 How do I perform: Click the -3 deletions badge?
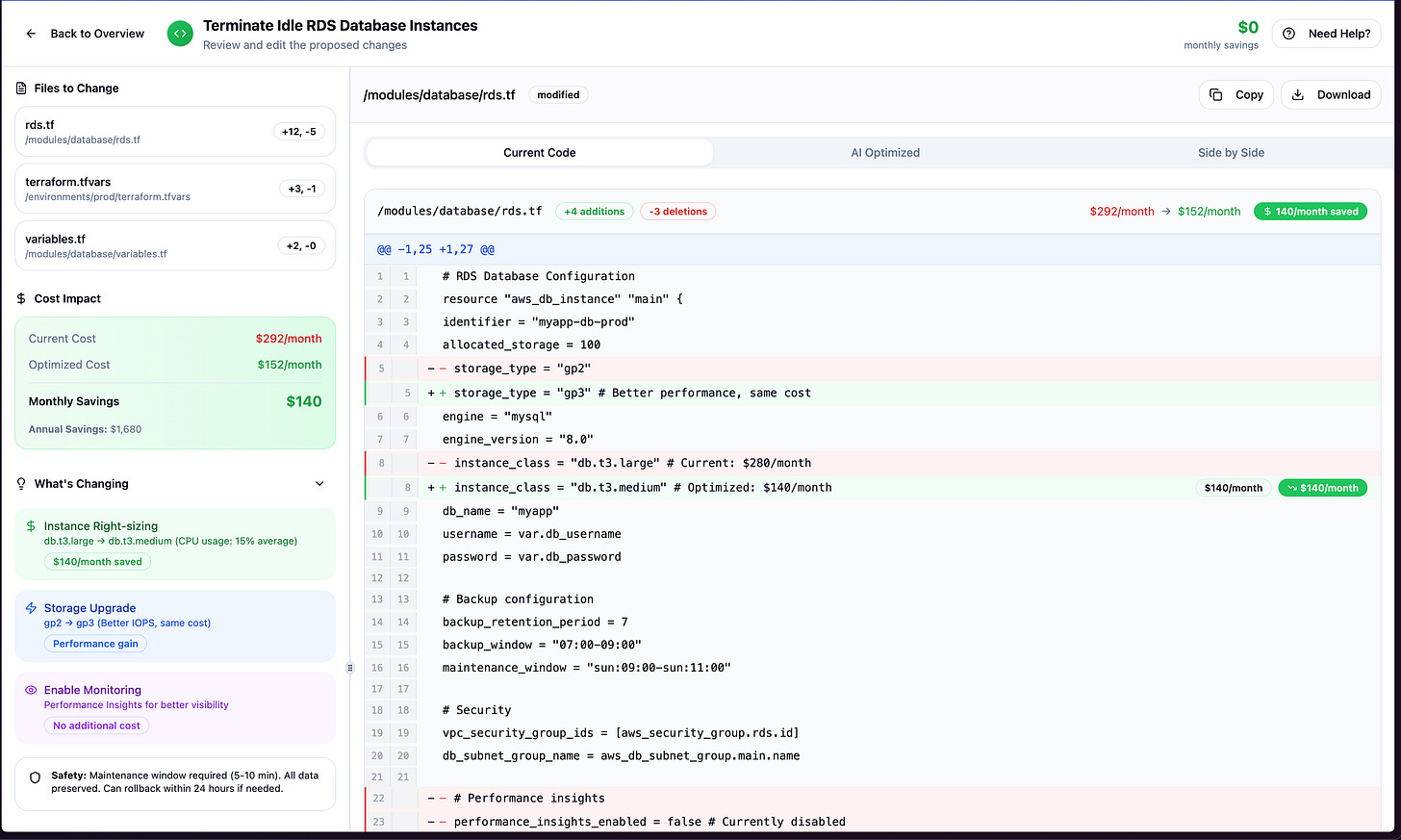click(x=678, y=212)
